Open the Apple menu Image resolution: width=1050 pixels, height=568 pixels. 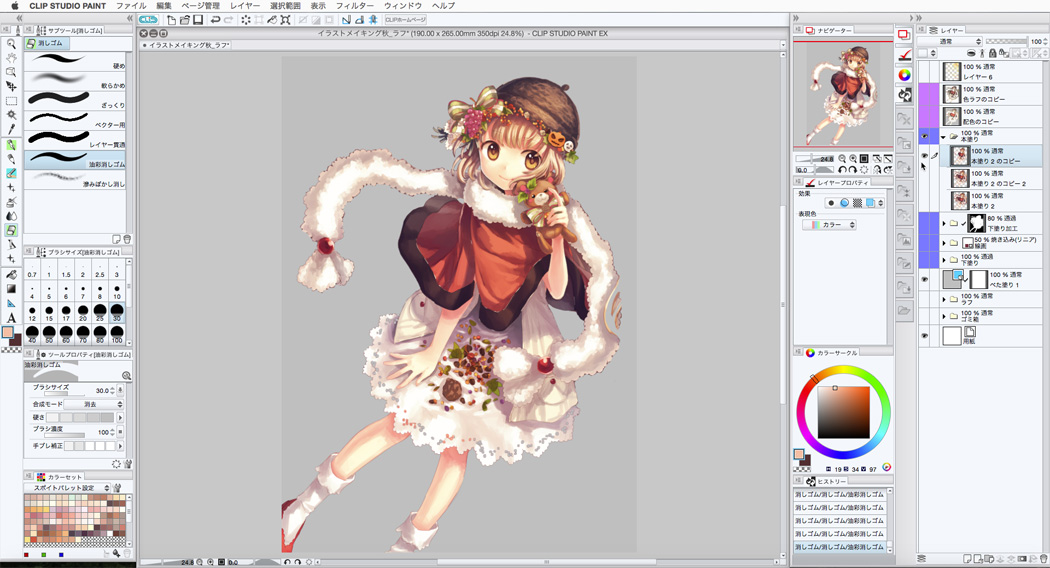tap(15, 5)
